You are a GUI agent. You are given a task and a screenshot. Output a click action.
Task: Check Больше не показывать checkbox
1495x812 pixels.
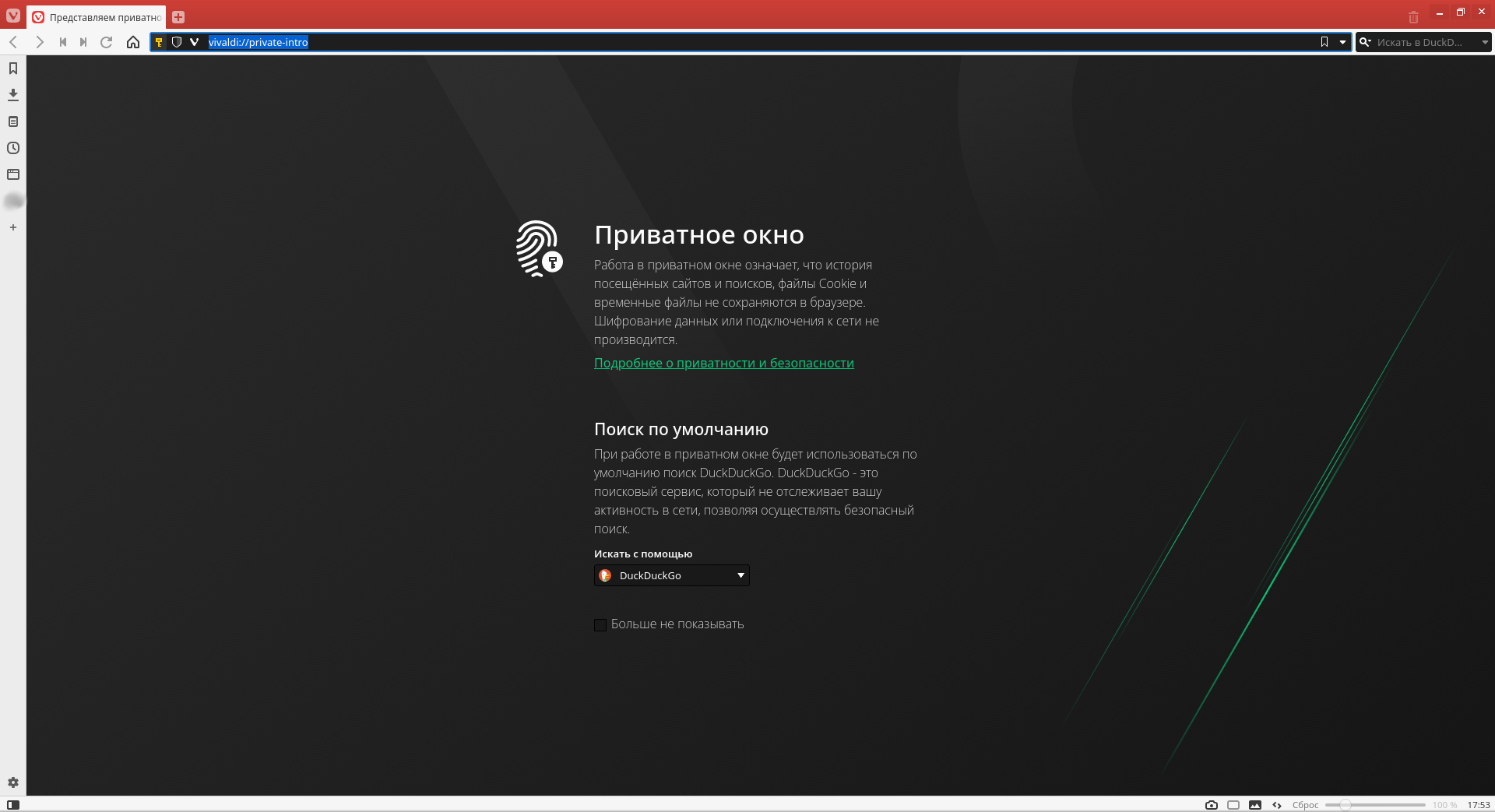600,624
